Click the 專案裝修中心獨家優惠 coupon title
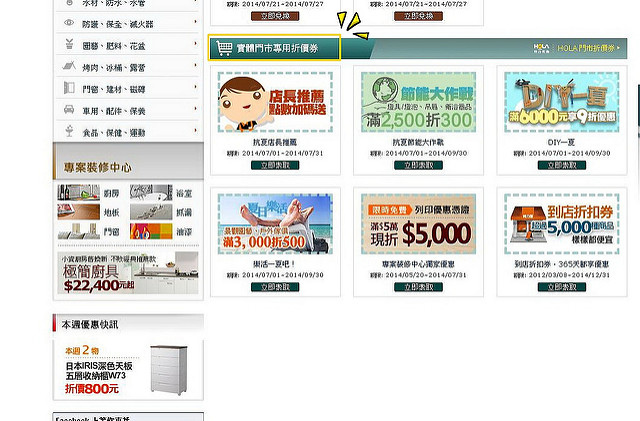Screen dimensions: 640x421 [418, 264]
